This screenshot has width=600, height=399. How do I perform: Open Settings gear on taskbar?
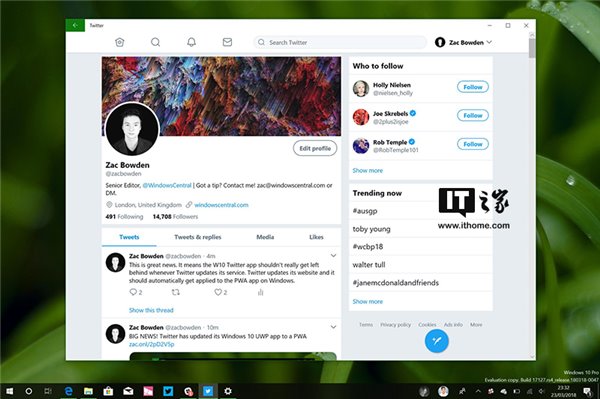point(228,391)
